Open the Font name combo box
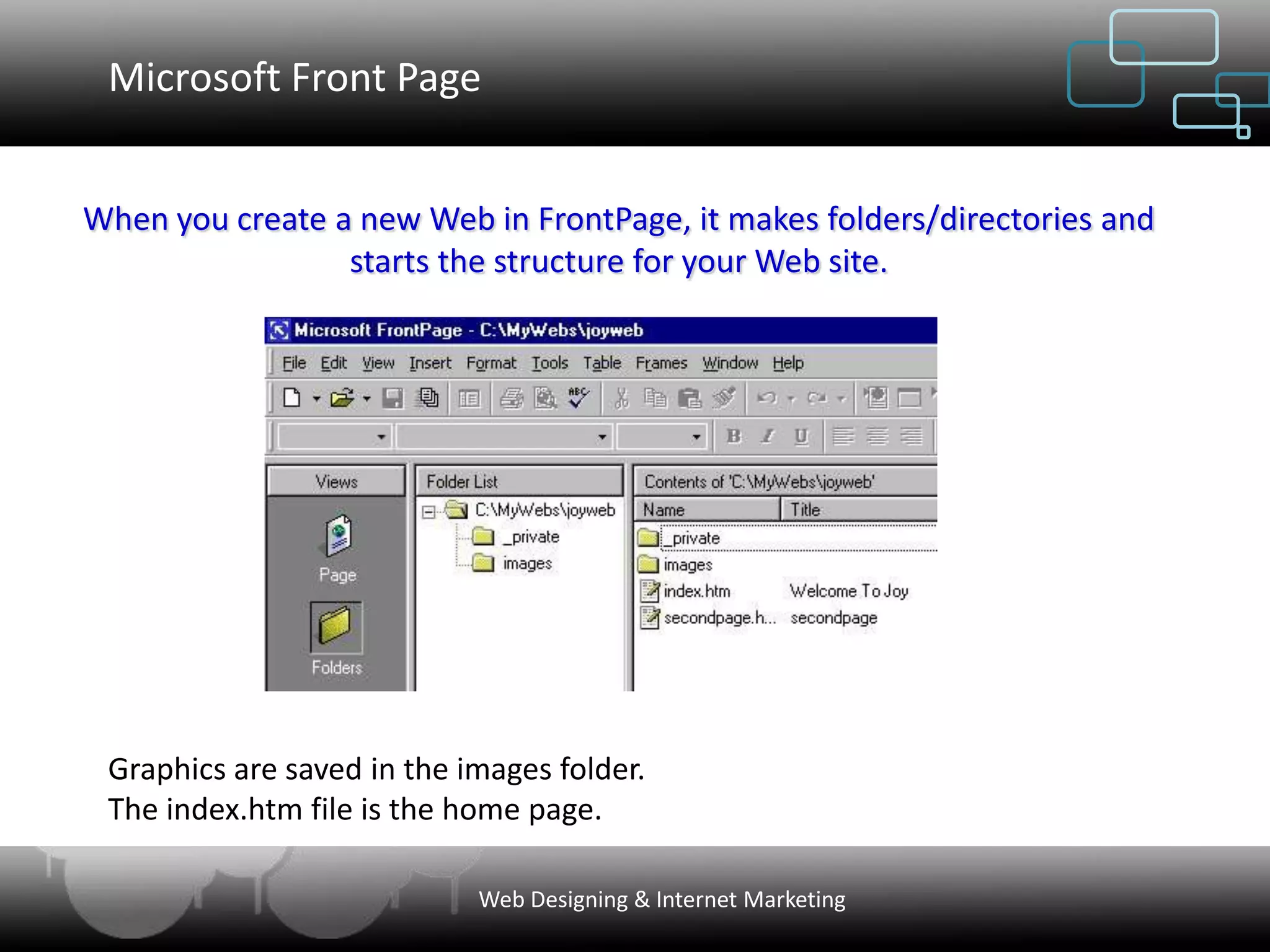 [x=504, y=437]
